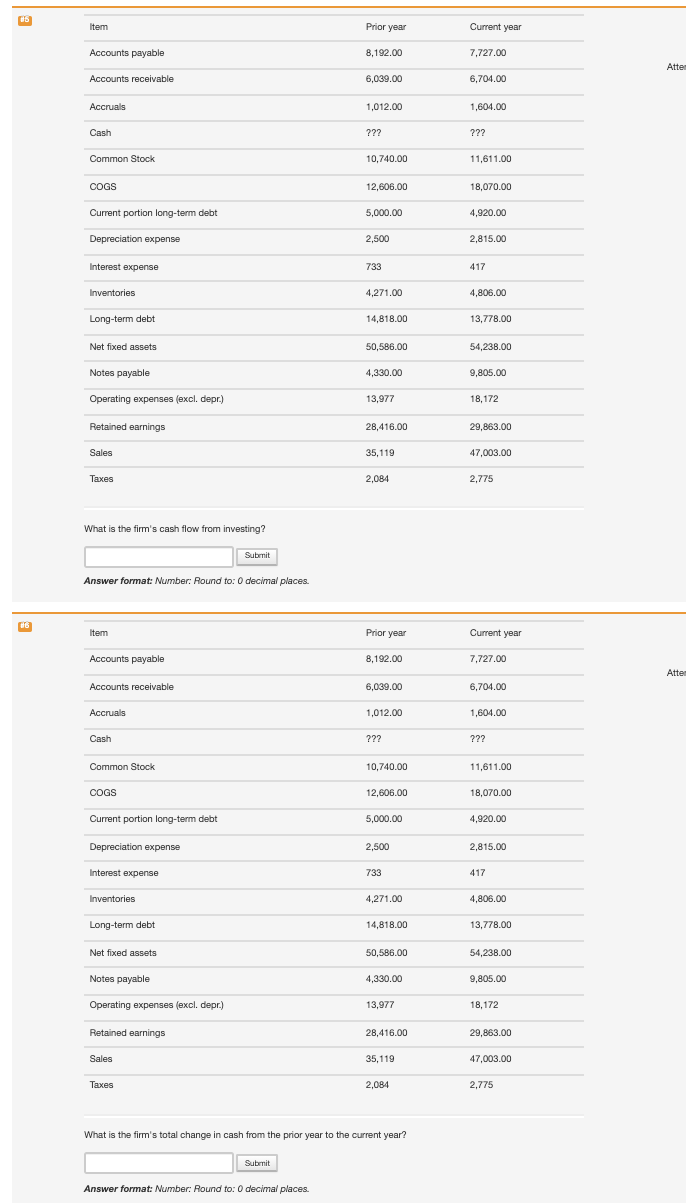Click the answer input field for total change in cash
The image size is (686, 1203).
click(157, 1163)
